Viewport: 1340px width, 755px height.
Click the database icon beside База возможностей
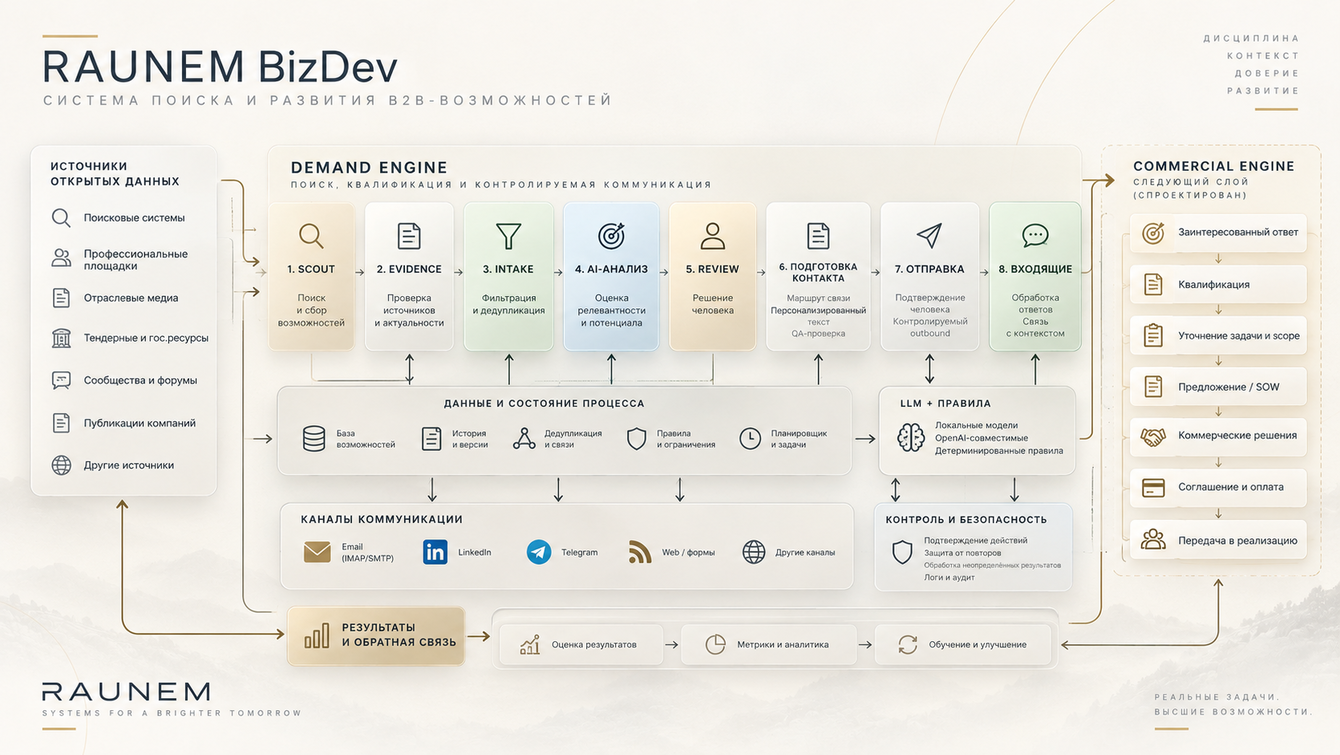[314, 438]
